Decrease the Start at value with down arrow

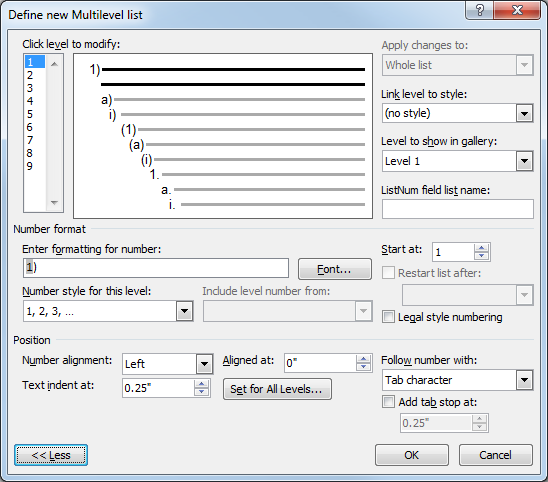(481, 256)
